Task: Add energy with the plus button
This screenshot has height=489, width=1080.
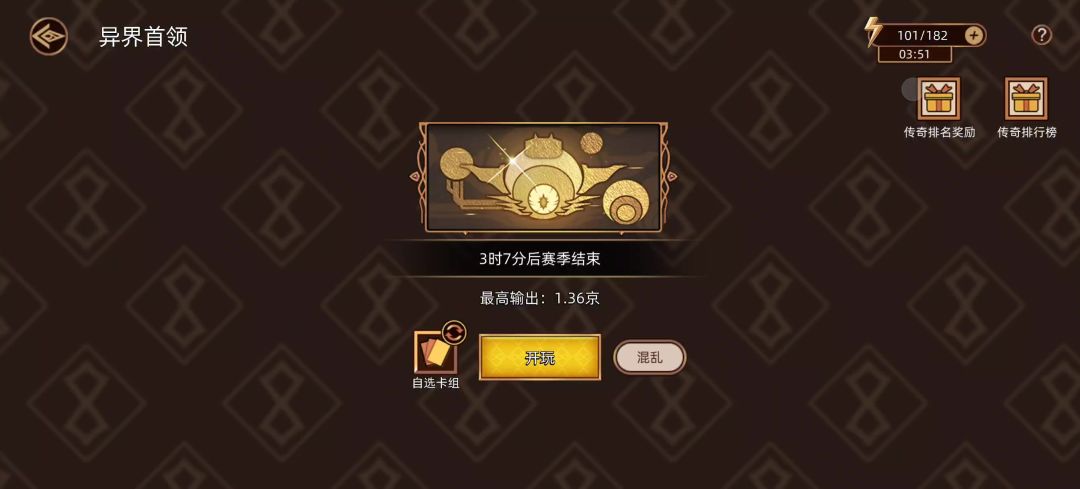Action: [974, 35]
